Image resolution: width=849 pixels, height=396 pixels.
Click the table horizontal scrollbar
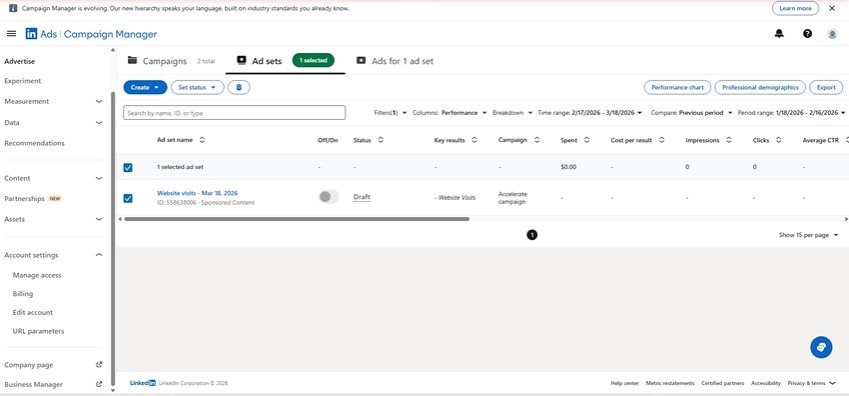click(x=296, y=219)
